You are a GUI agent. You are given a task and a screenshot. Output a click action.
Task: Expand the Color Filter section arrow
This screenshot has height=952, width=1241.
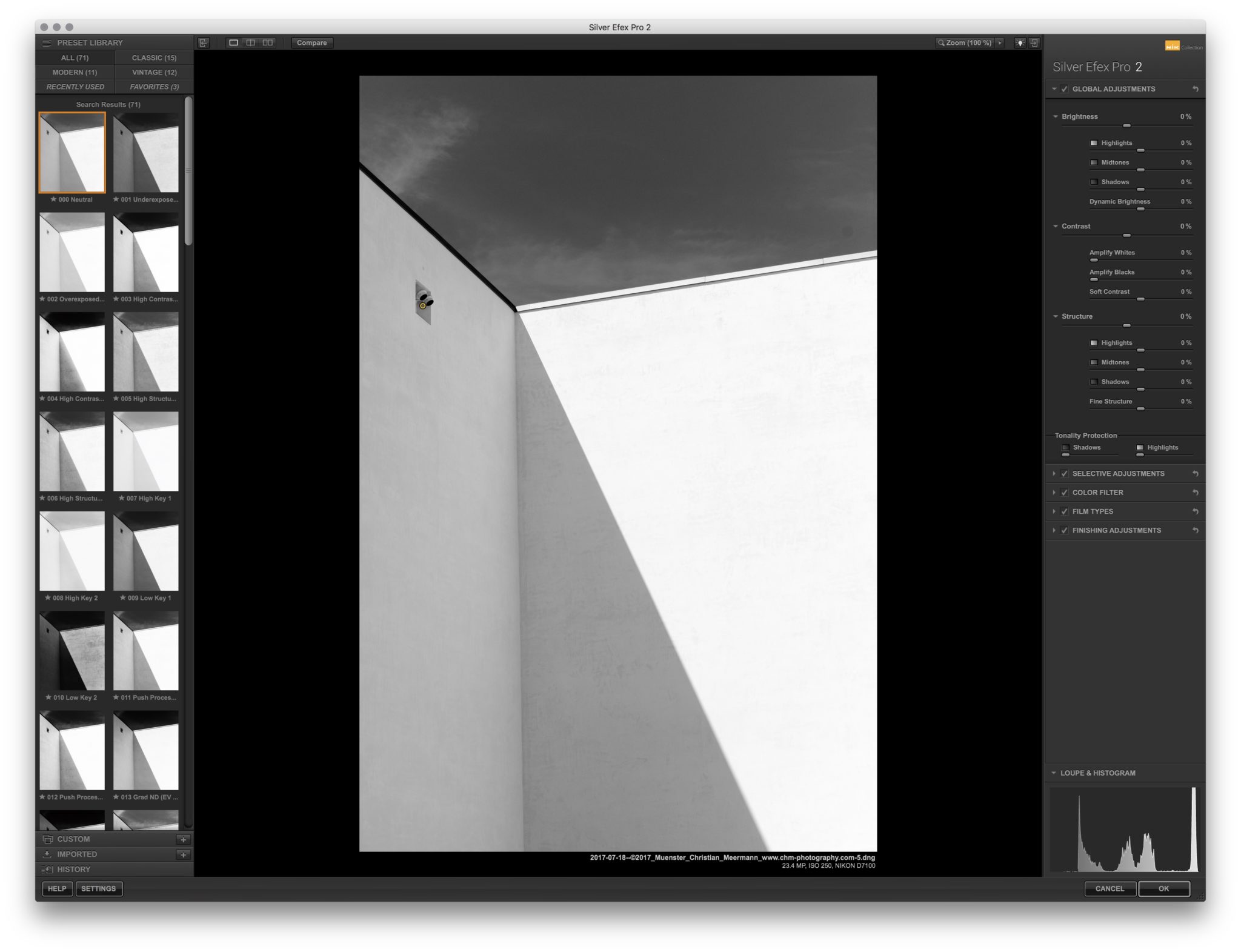click(x=1054, y=493)
